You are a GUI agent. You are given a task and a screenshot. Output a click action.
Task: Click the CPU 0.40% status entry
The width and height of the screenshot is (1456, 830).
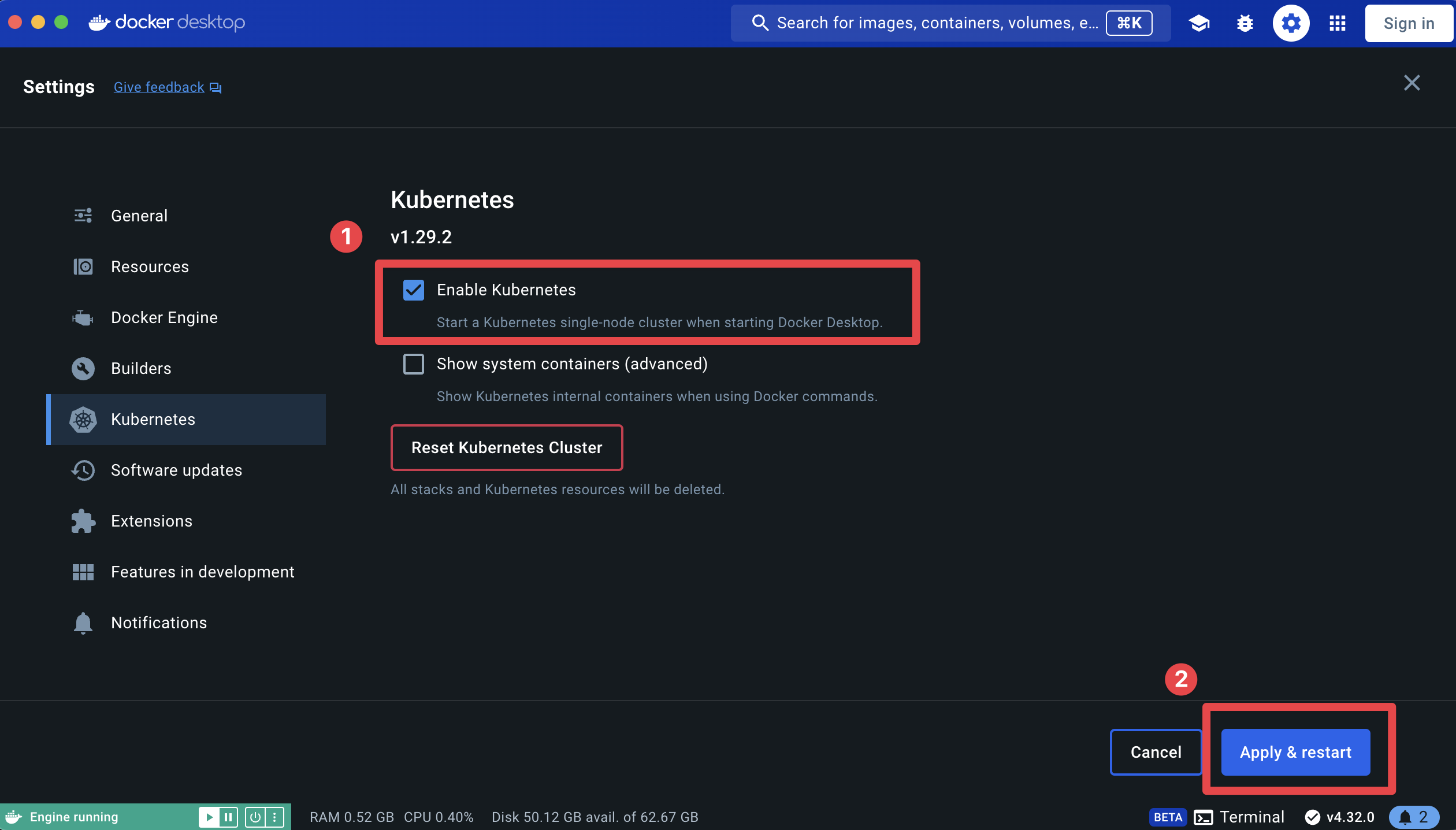439,817
